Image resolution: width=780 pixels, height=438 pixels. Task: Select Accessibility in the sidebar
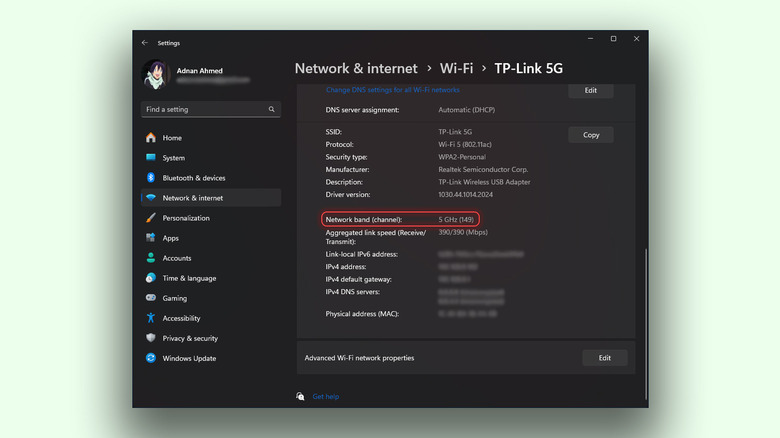181,318
